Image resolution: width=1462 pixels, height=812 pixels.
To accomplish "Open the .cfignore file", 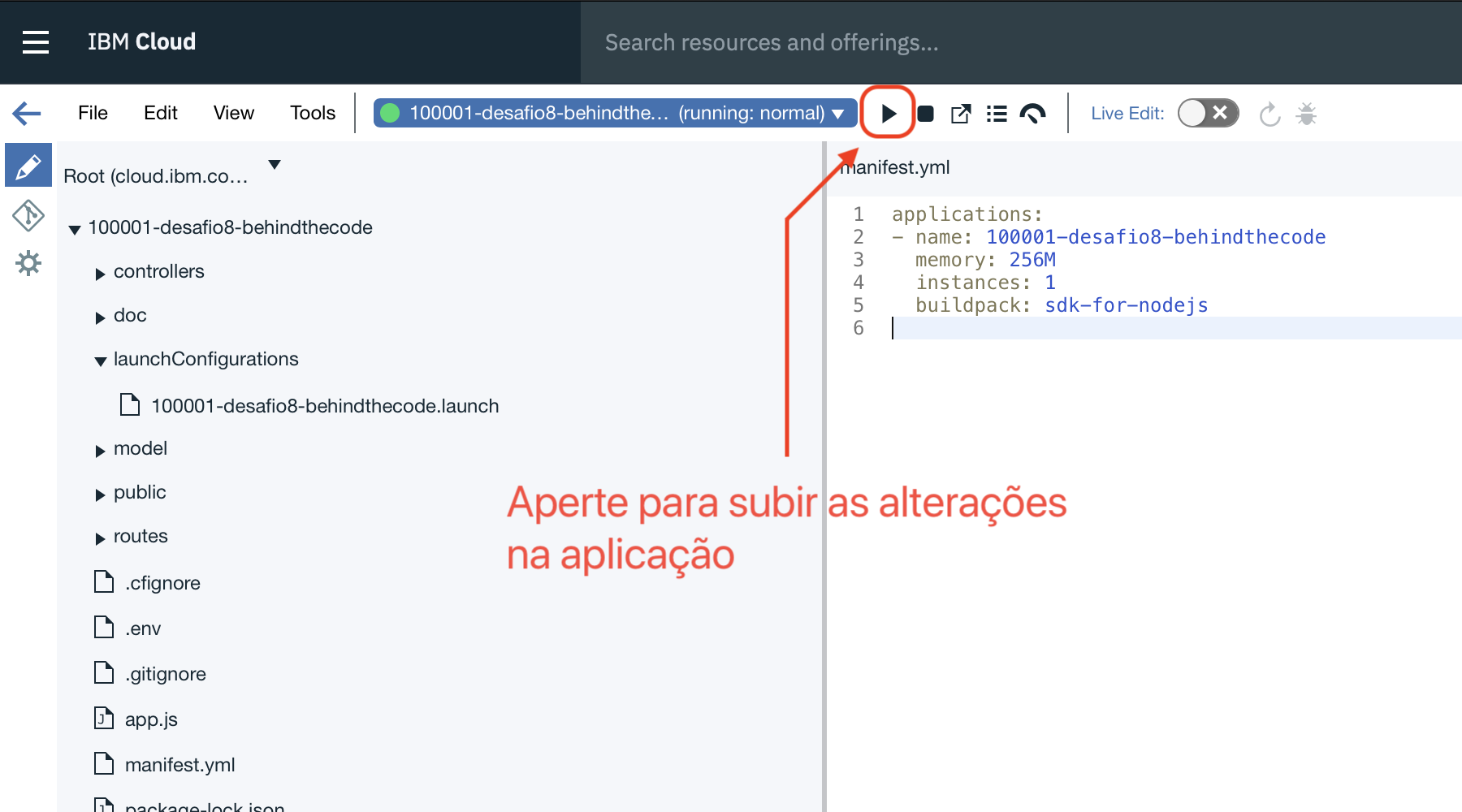I will (162, 583).
